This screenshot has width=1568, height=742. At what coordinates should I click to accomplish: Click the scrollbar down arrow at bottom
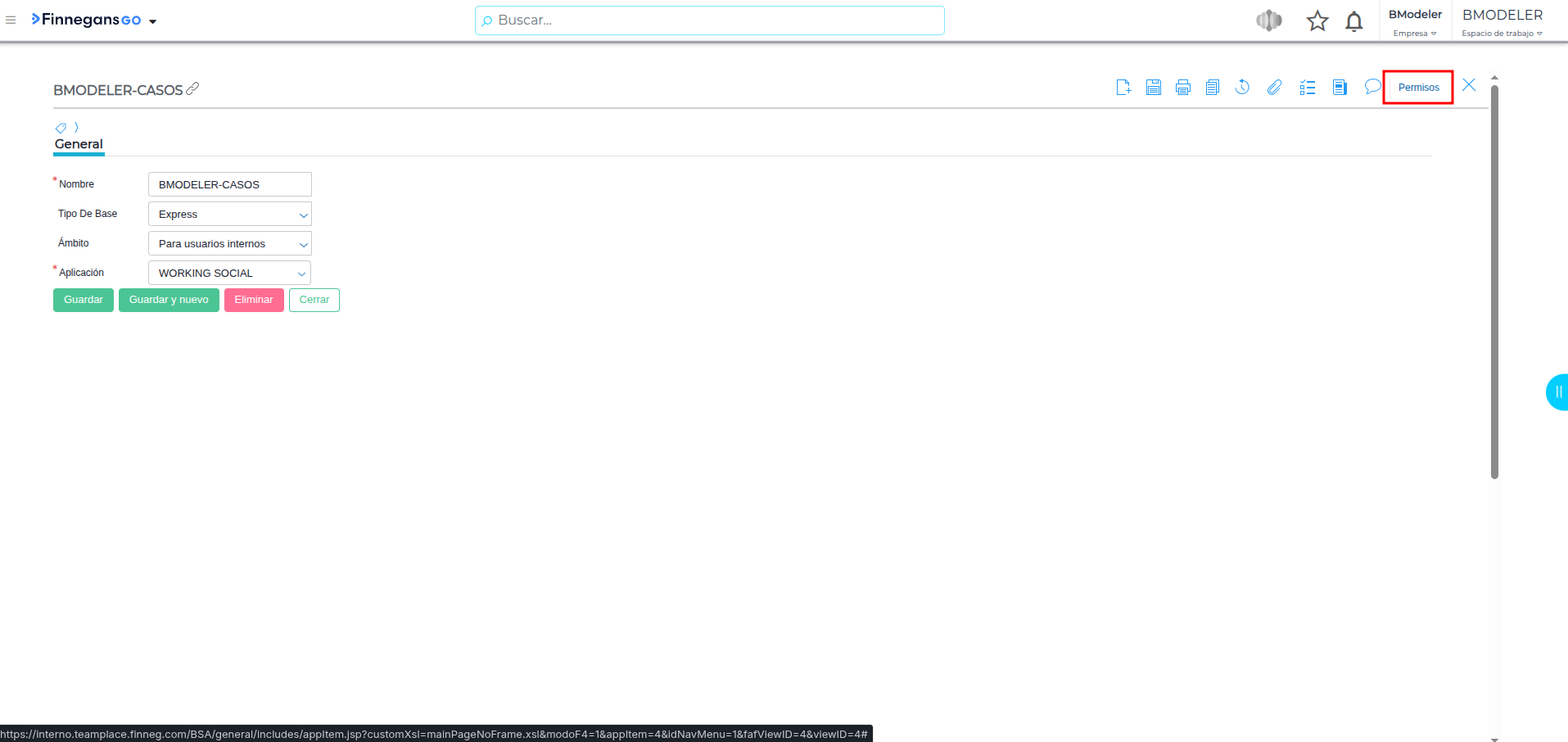pos(1494,739)
